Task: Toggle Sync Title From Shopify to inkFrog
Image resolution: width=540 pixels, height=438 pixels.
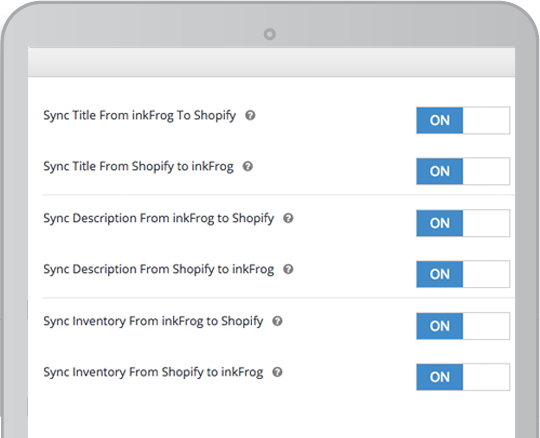Action: click(x=463, y=171)
